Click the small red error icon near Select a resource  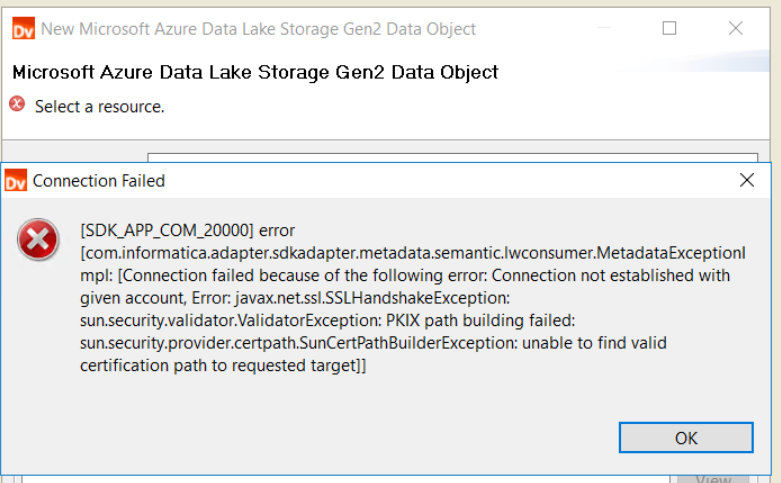(17, 104)
